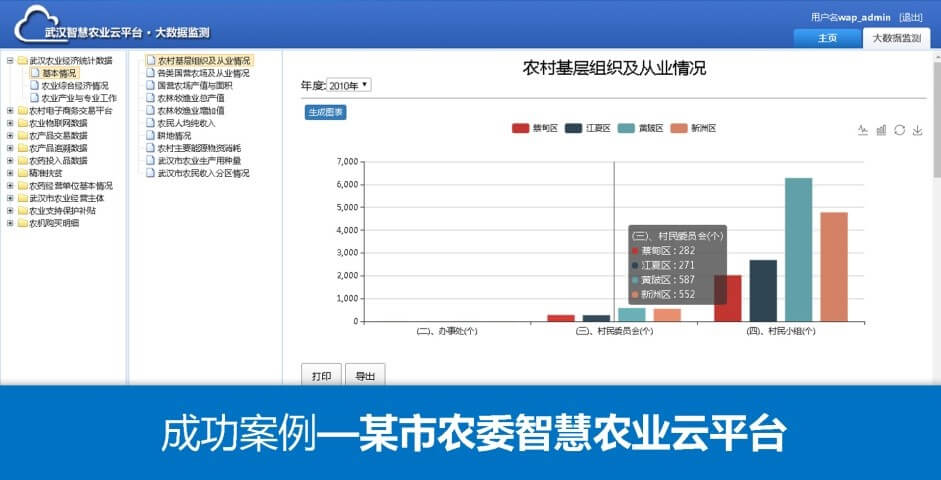Switch to the 主页 tab
The width and height of the screenshot is (941, 480).
(827, 38)
